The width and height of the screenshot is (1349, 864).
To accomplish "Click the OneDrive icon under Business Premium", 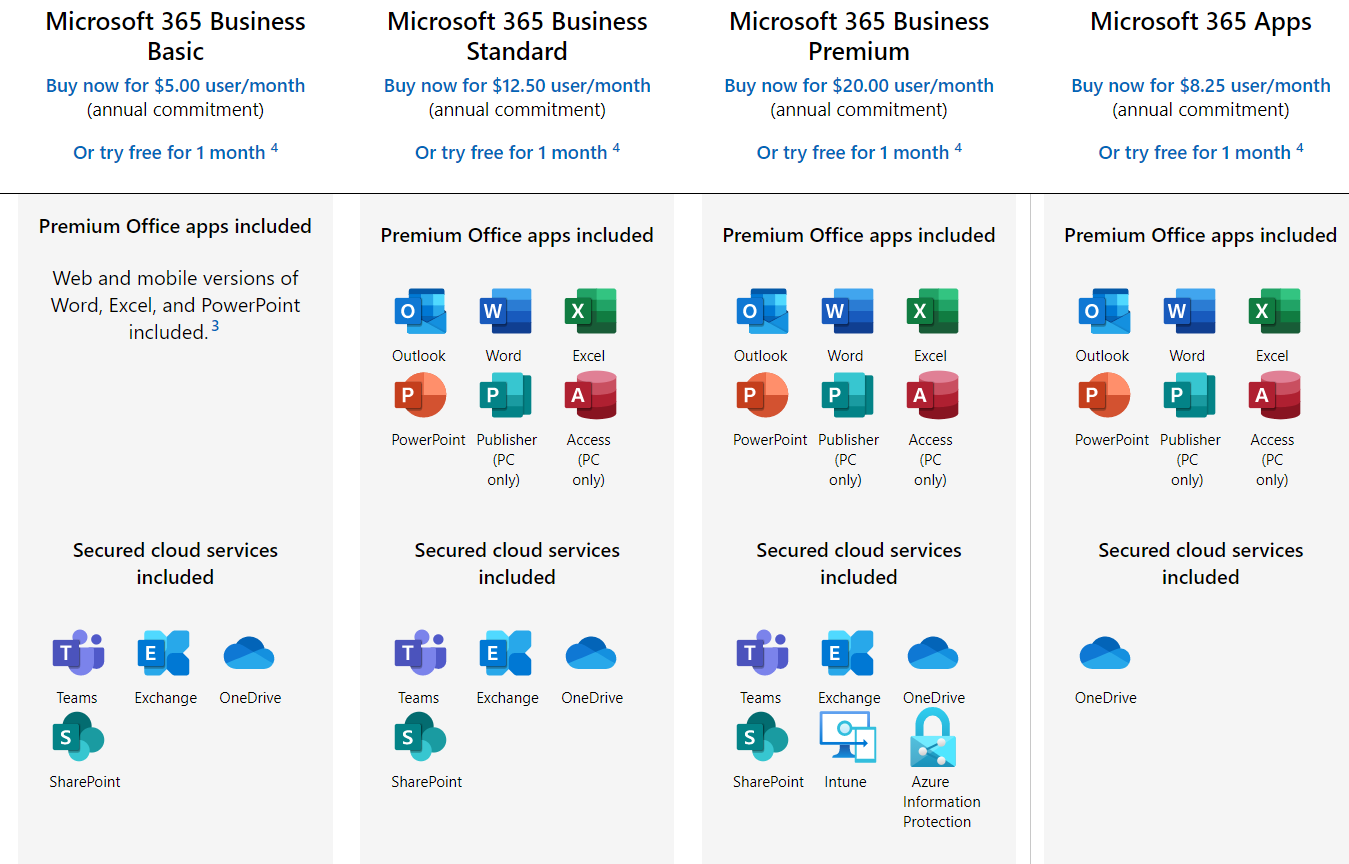I will (x=933, y=654).
